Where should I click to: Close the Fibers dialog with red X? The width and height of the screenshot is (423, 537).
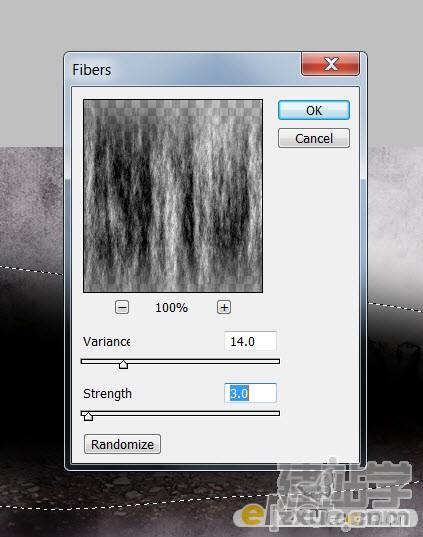tap(330, 64)
